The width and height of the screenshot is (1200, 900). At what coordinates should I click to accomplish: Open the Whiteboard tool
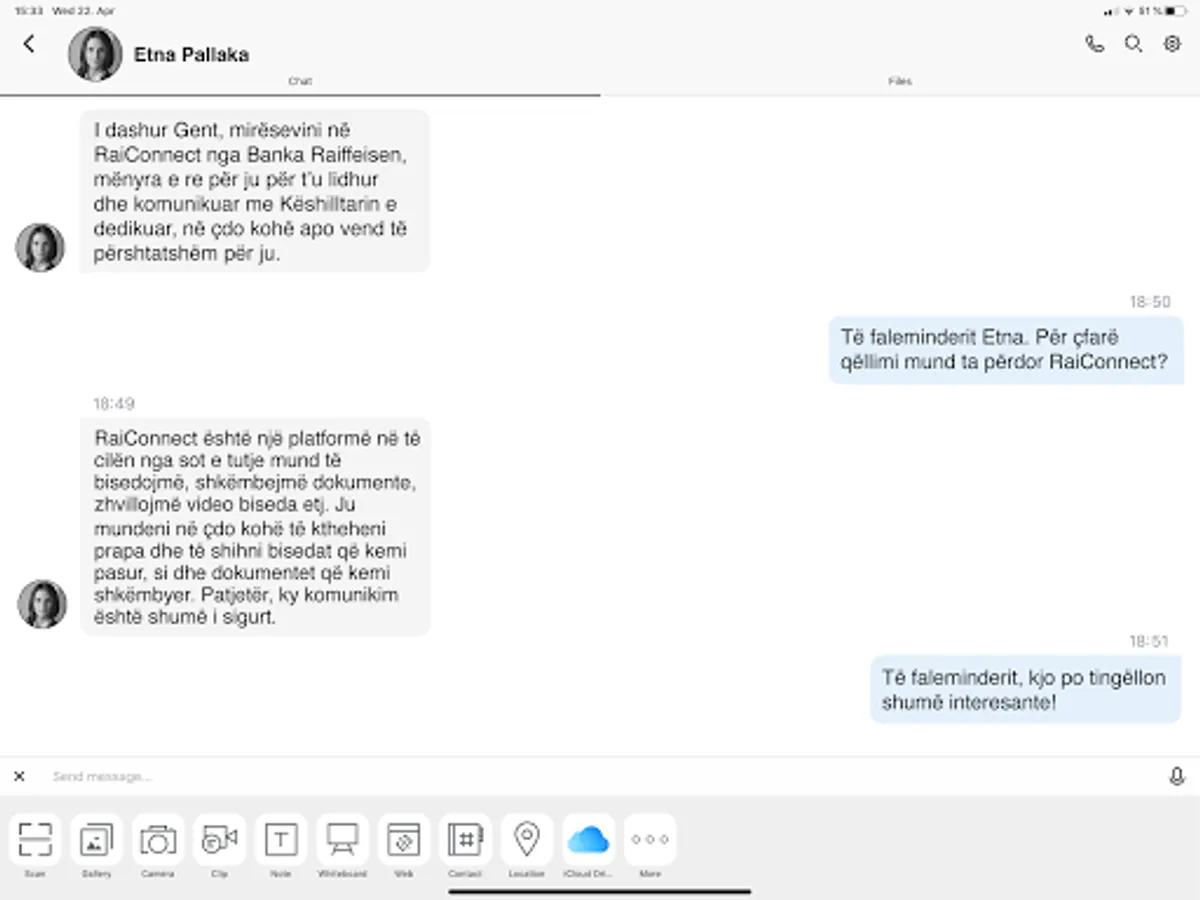(343, 840)
